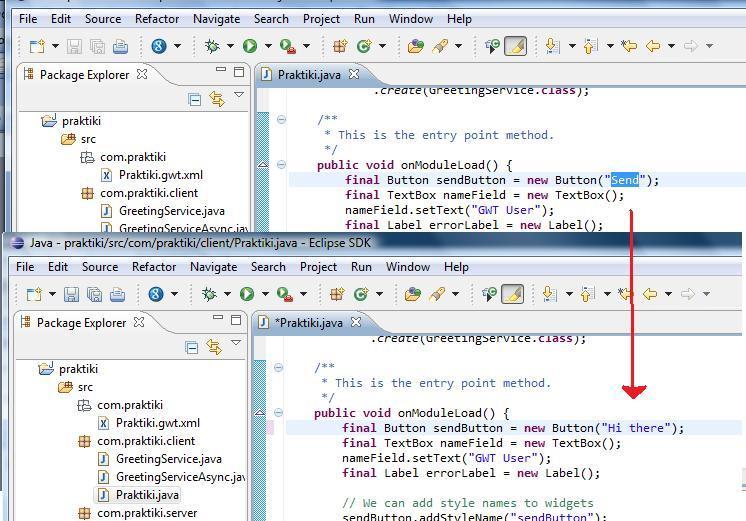Screen dimensions: 746x521
Task: Click New Java Package icon in upper window
Action: [x=340, y=46]
